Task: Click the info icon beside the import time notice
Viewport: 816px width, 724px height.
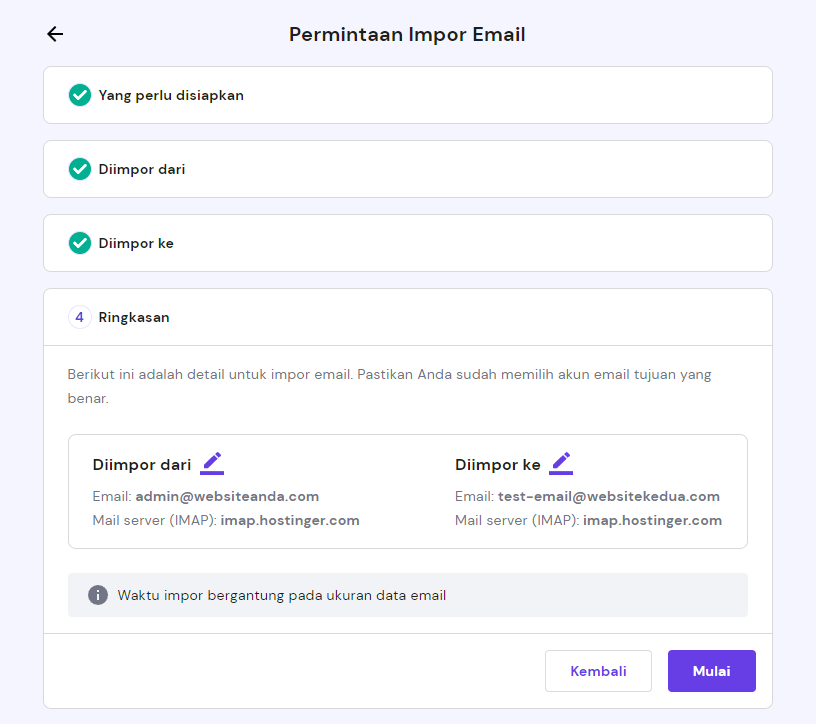Action: (97, 594)
